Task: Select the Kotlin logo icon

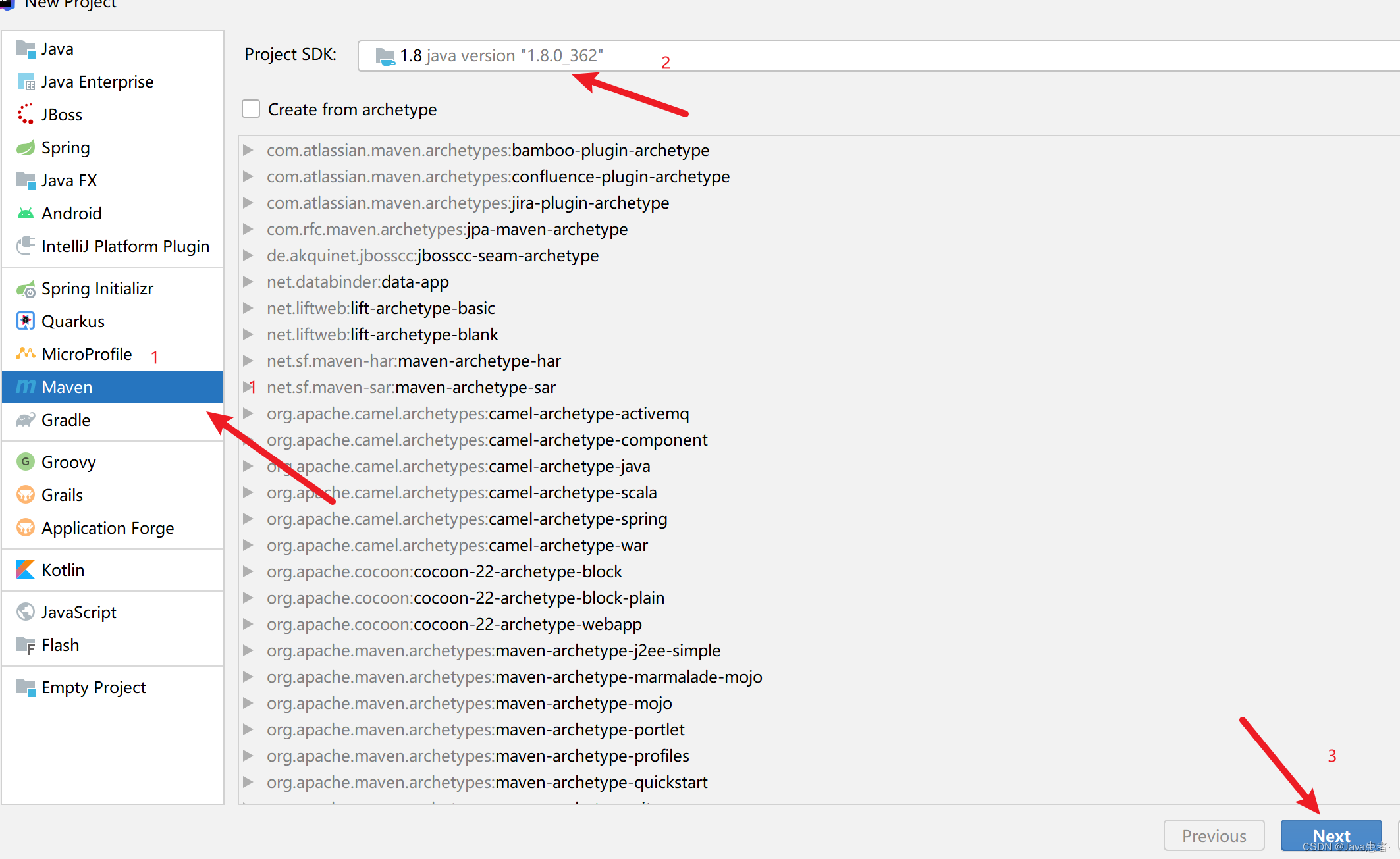Action: tap(26, 570)
